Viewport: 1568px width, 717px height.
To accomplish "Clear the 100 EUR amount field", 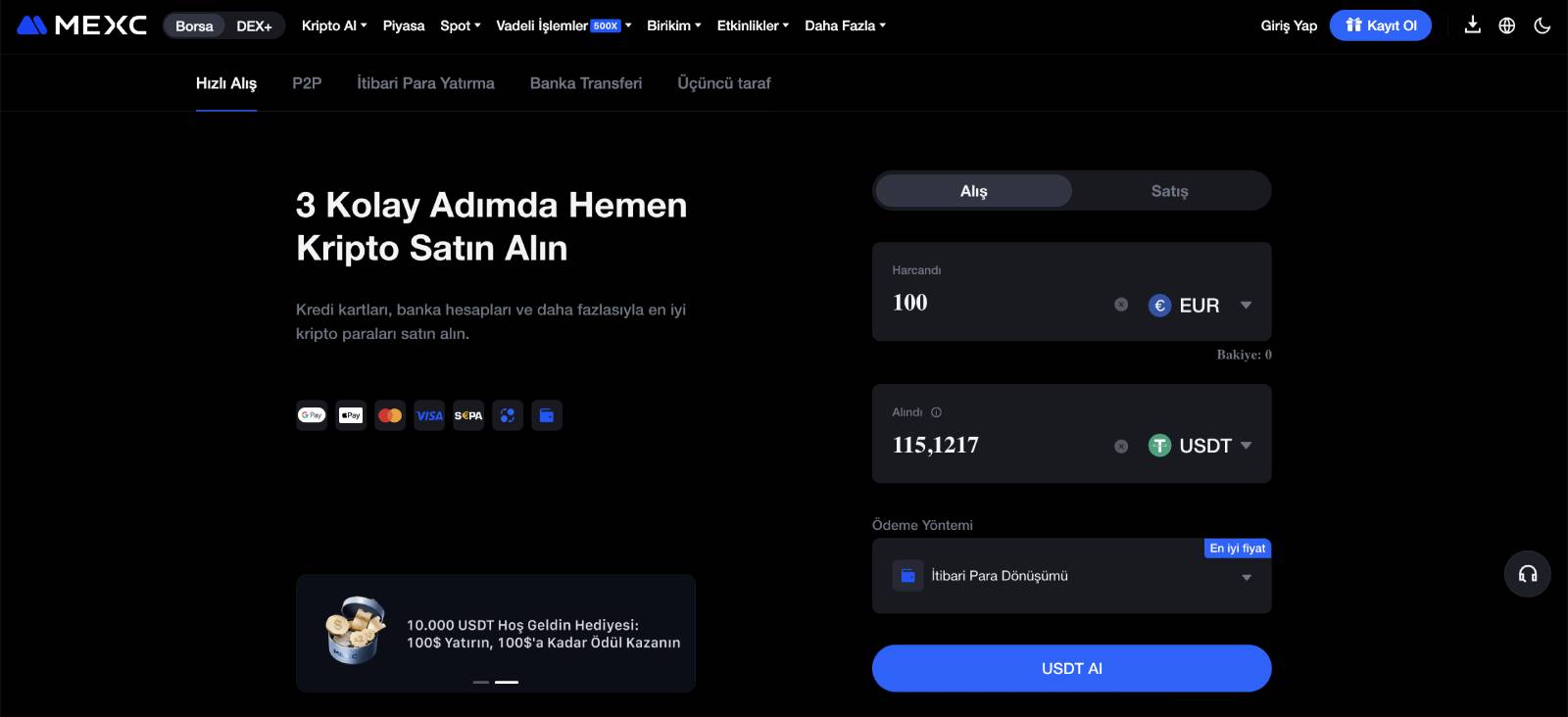I will click(x=1121, y=305).
